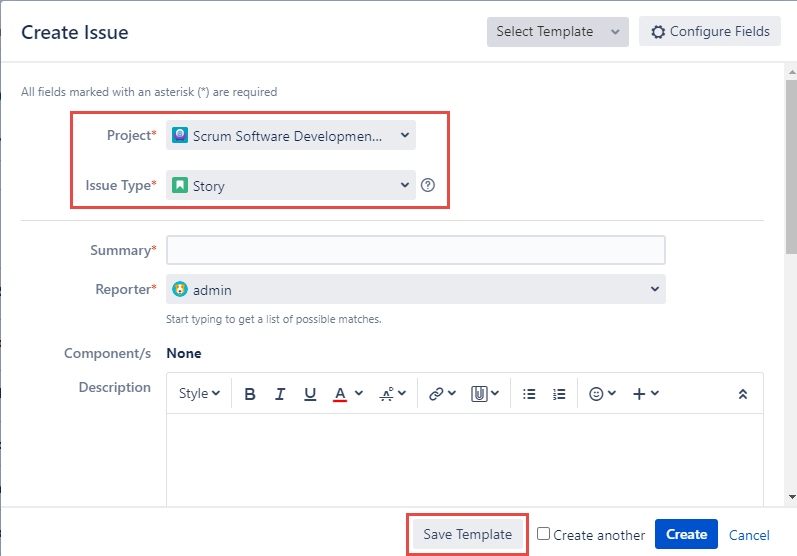Click the attachment icon in editor toolbar
The image size is (797, 556).
click(x=485, y=394)
